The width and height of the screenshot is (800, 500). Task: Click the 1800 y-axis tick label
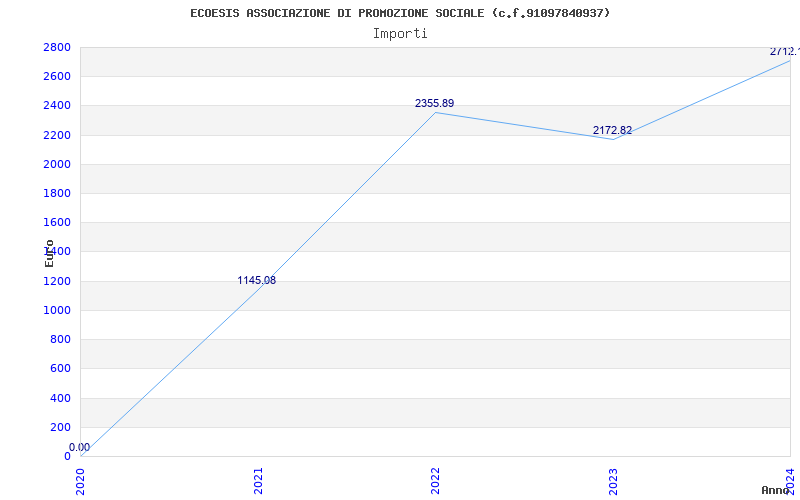(x=57, y=193)
